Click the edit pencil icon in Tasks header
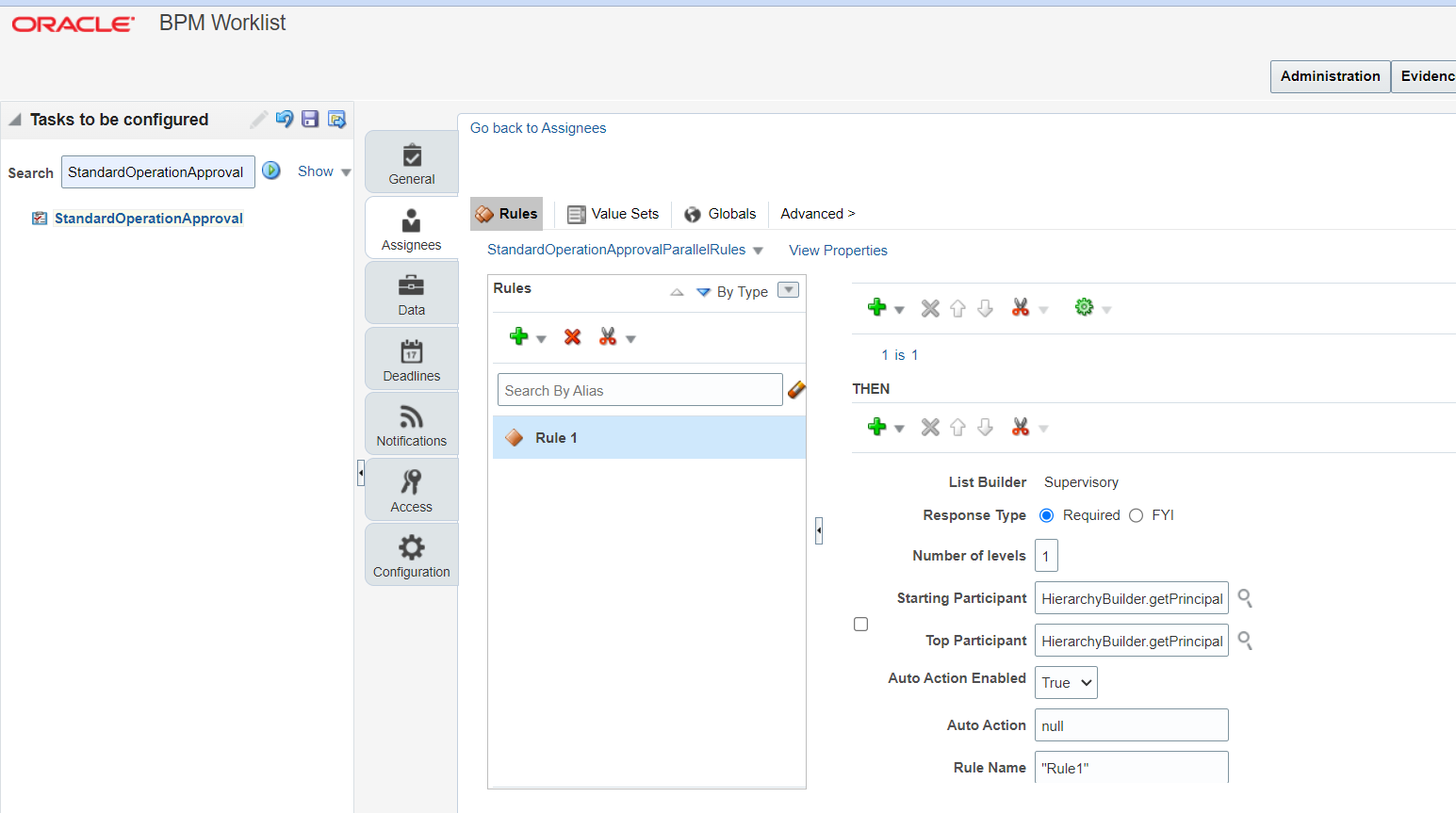Viewport: 1456px width, 813px height. pos(258,120)
